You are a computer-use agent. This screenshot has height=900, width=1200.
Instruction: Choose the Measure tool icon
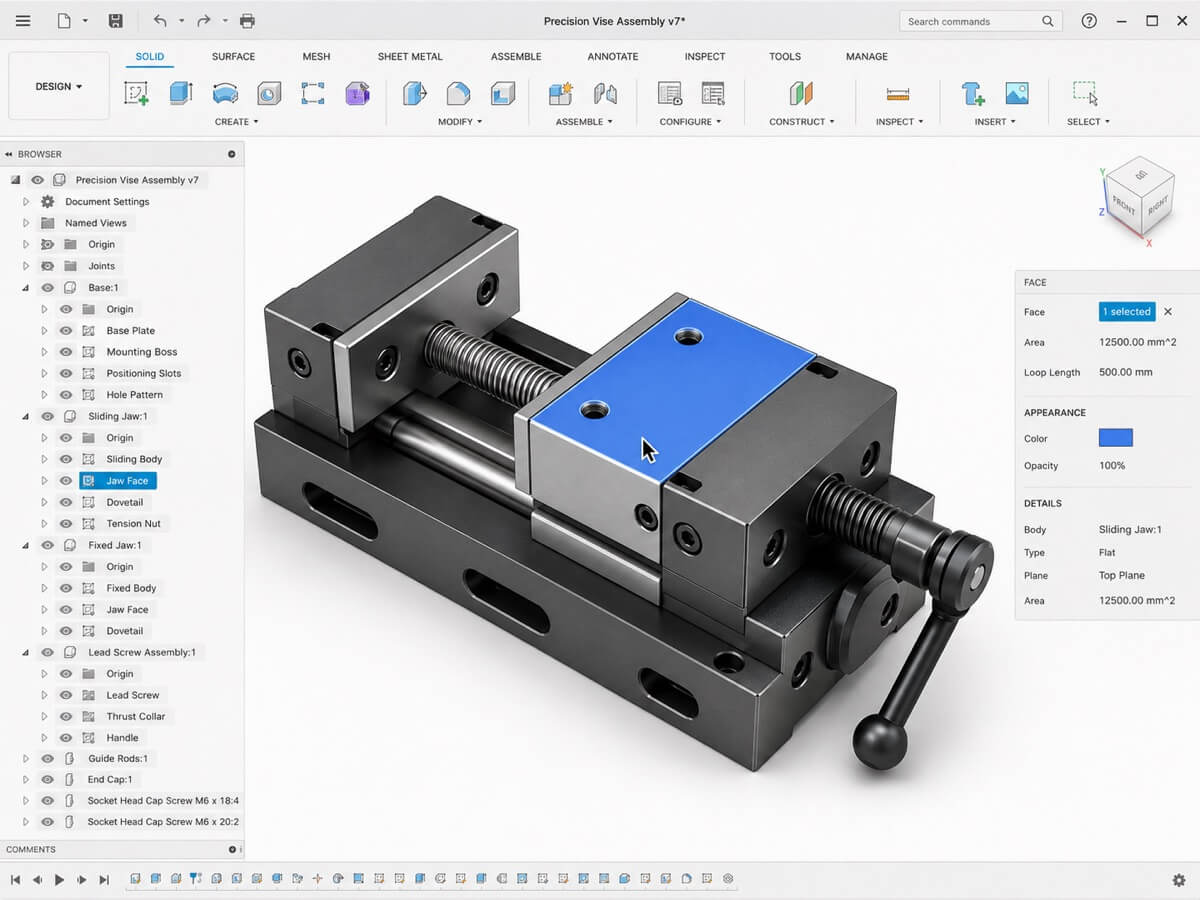[898, 94]
